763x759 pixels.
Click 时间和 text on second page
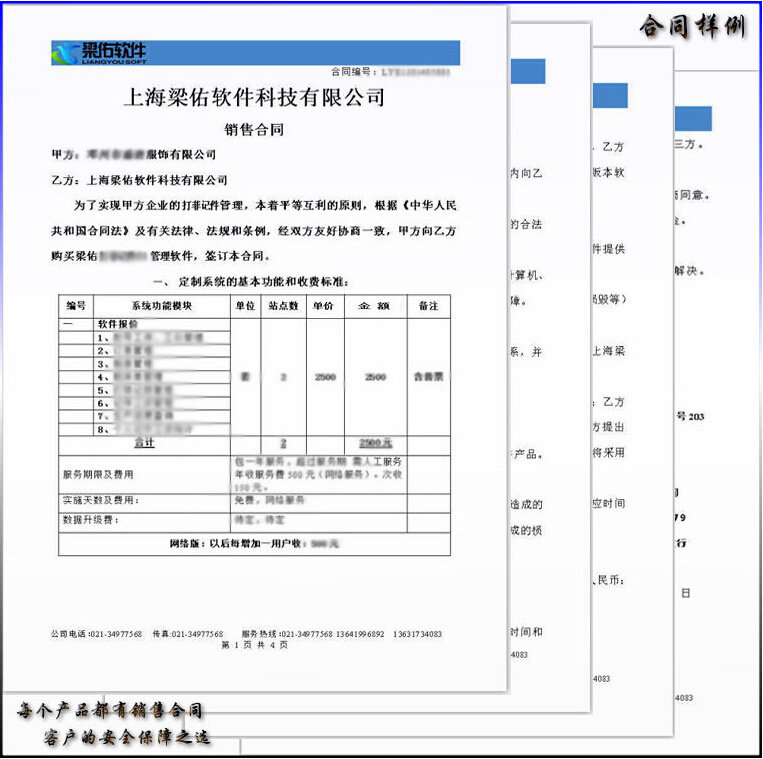point(526,632)
